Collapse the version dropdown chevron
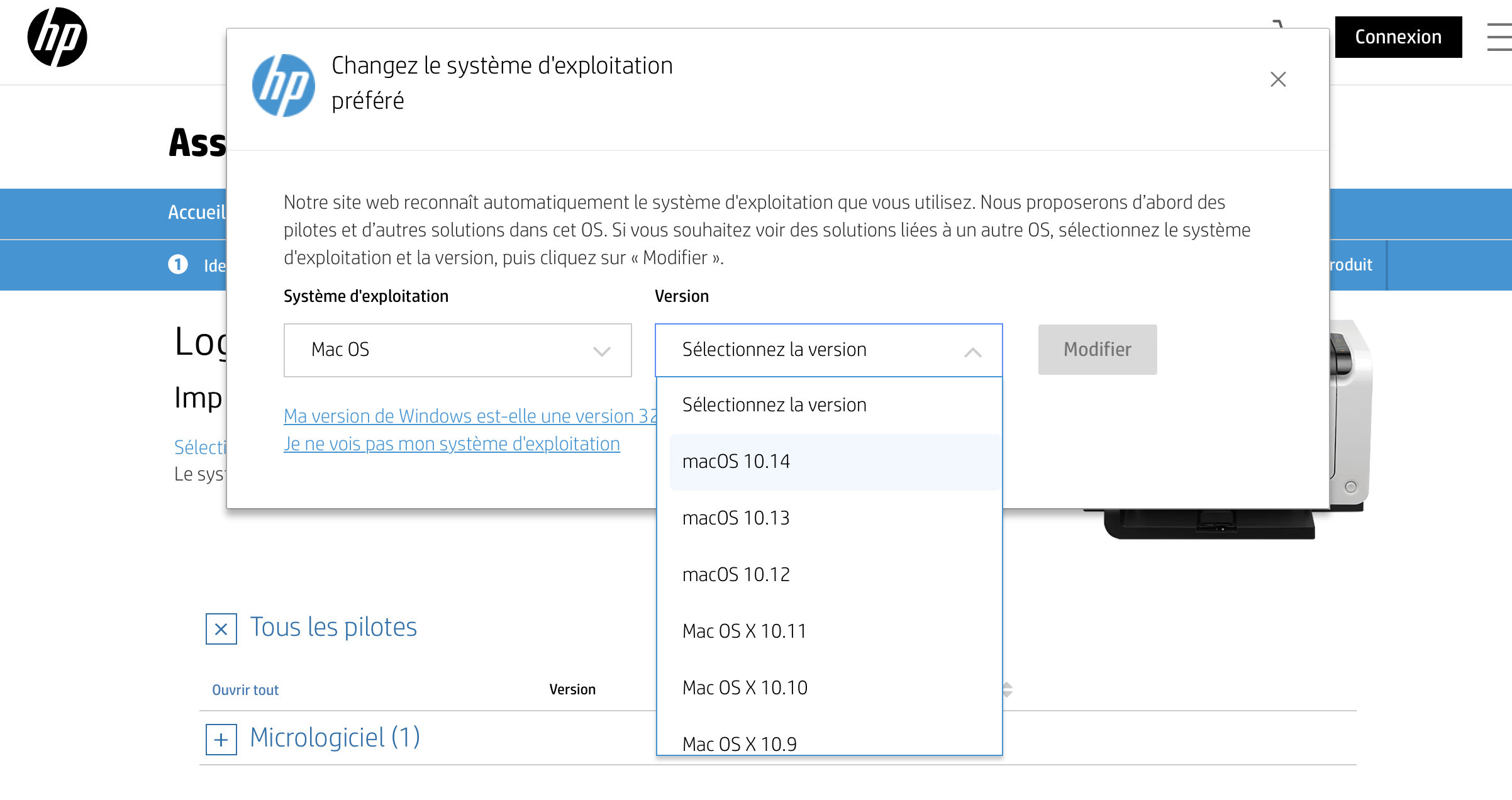This screenshot has width=1512, height=800. [x=972, y=352]
